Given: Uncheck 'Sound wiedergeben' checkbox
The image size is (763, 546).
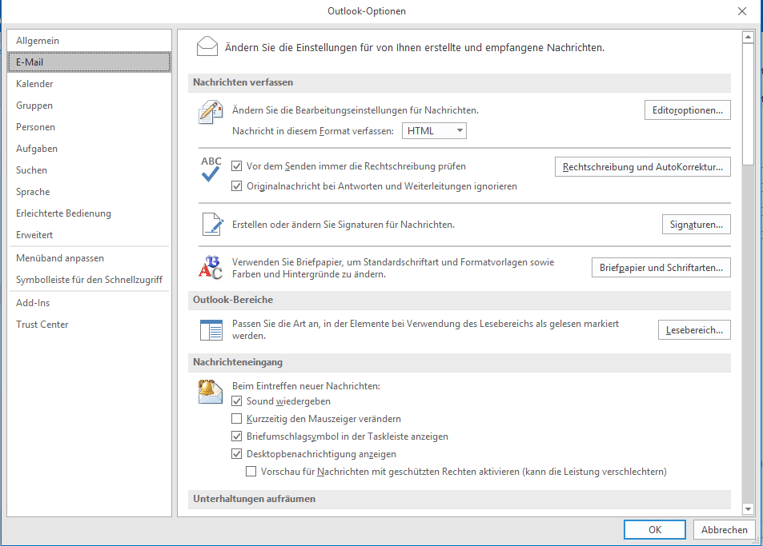Looking at the screenshot, I should point(236,401).
